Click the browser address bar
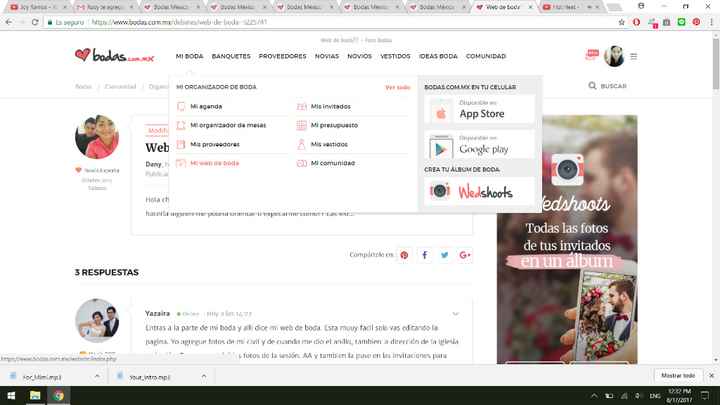720x405 pixels. pos(331,22)
